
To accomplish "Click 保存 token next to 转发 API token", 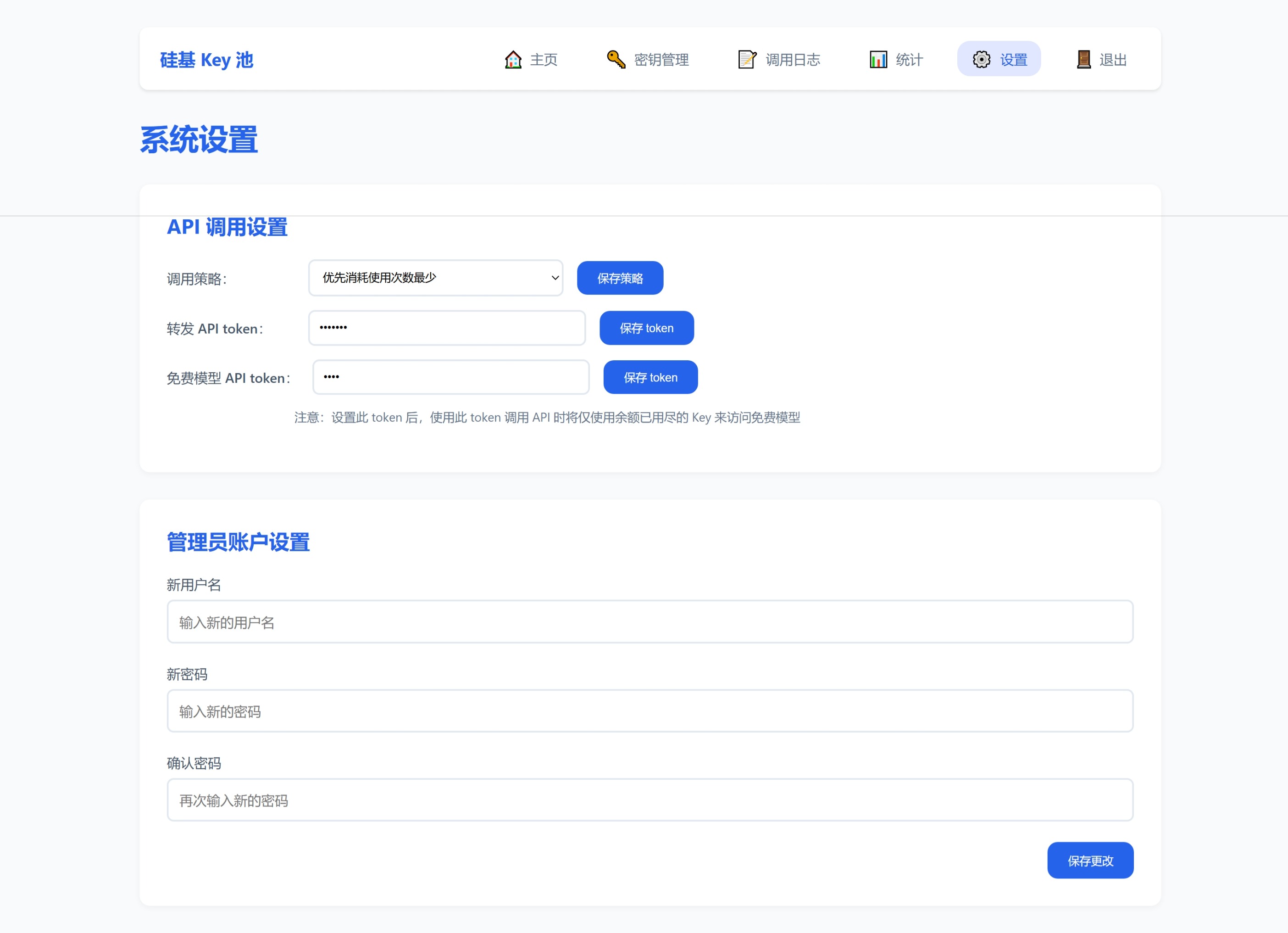I will 646,328.
